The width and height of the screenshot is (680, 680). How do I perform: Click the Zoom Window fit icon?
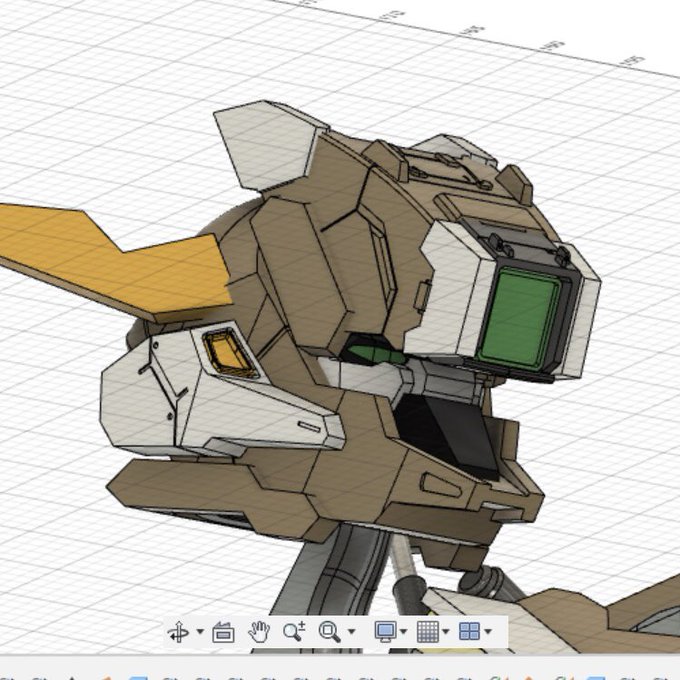pyautogui.click(x=329, y=631)
